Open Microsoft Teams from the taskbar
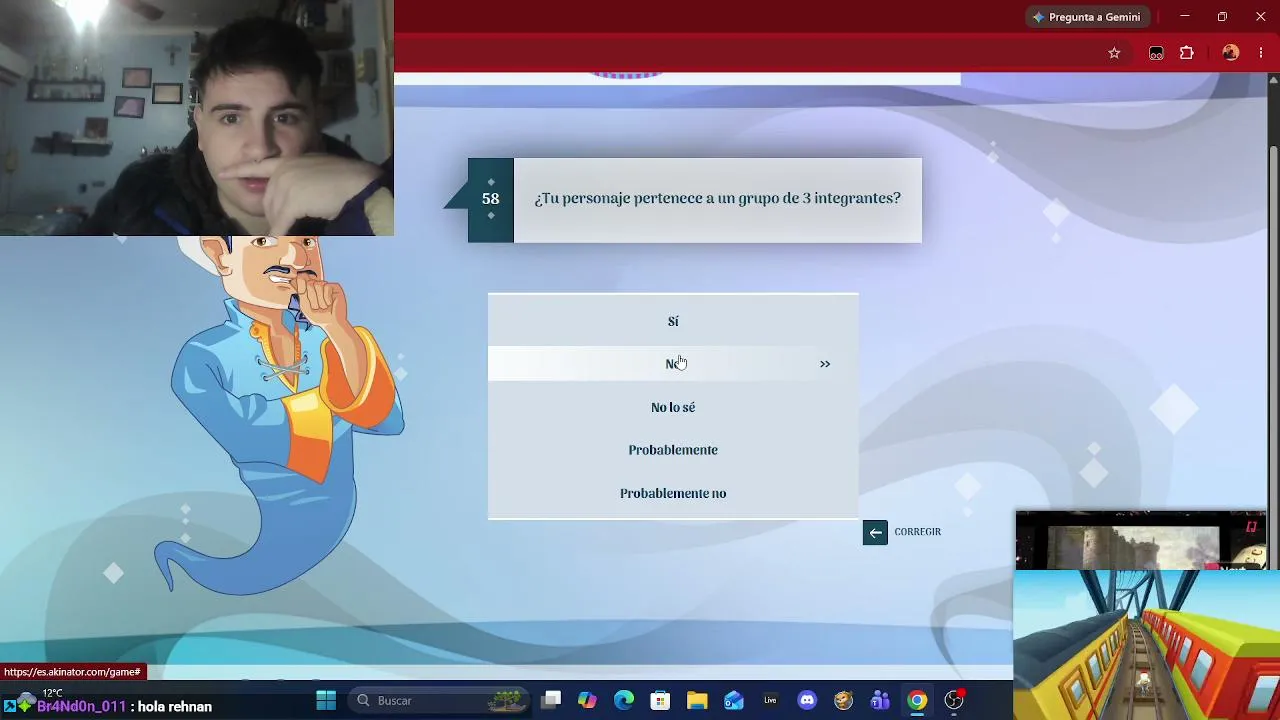1280x720 pixels. 880,700
